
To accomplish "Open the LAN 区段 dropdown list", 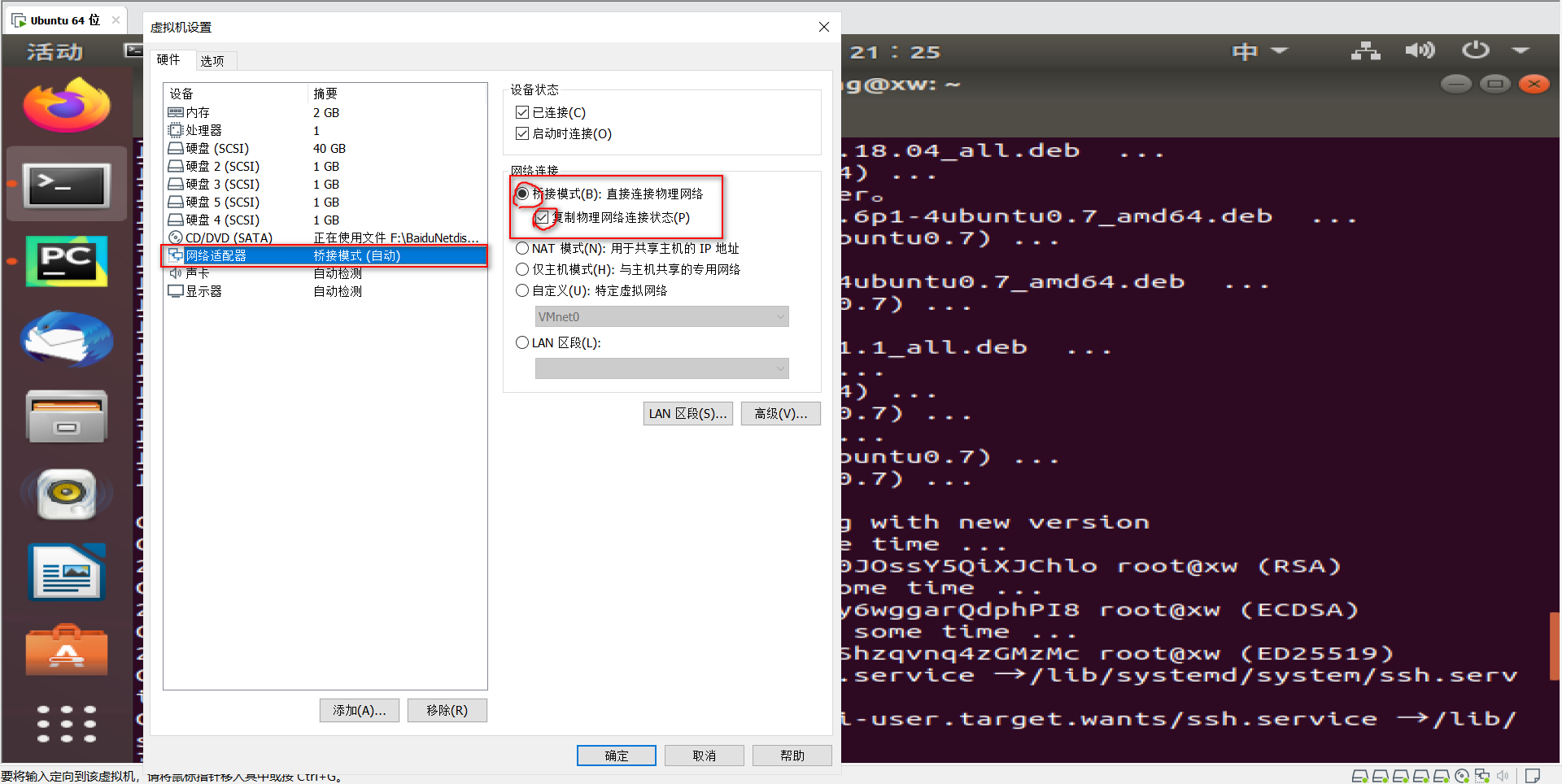I will coord(661,368).
